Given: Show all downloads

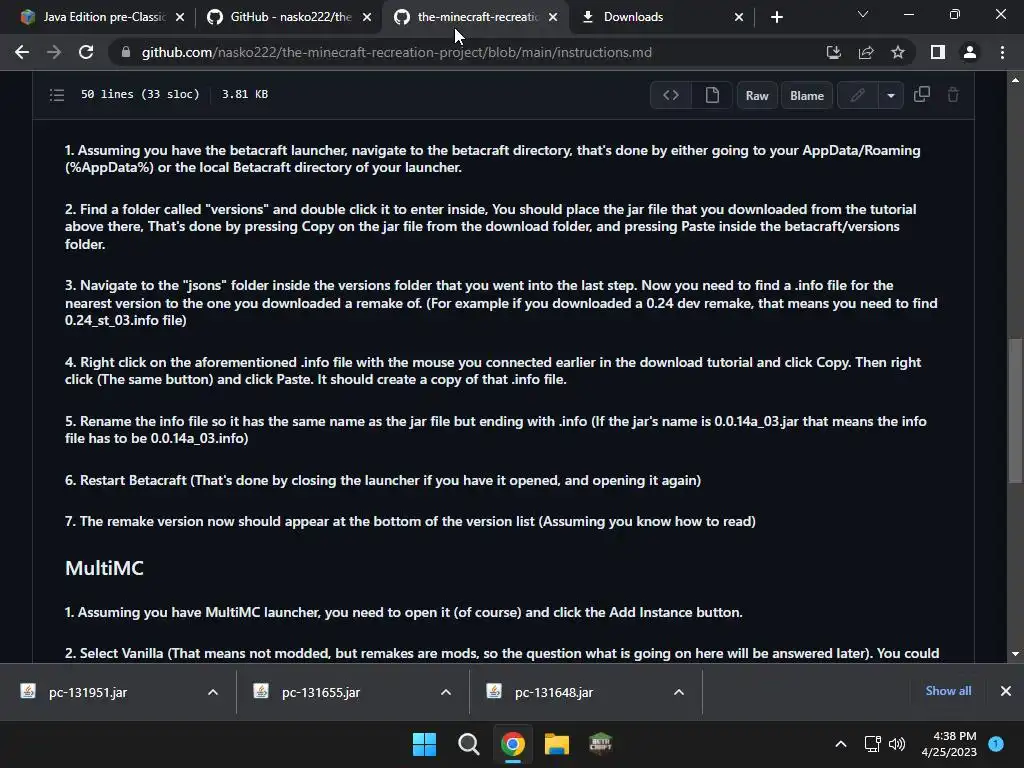Looking at the screenshot, I should (948, 691).
